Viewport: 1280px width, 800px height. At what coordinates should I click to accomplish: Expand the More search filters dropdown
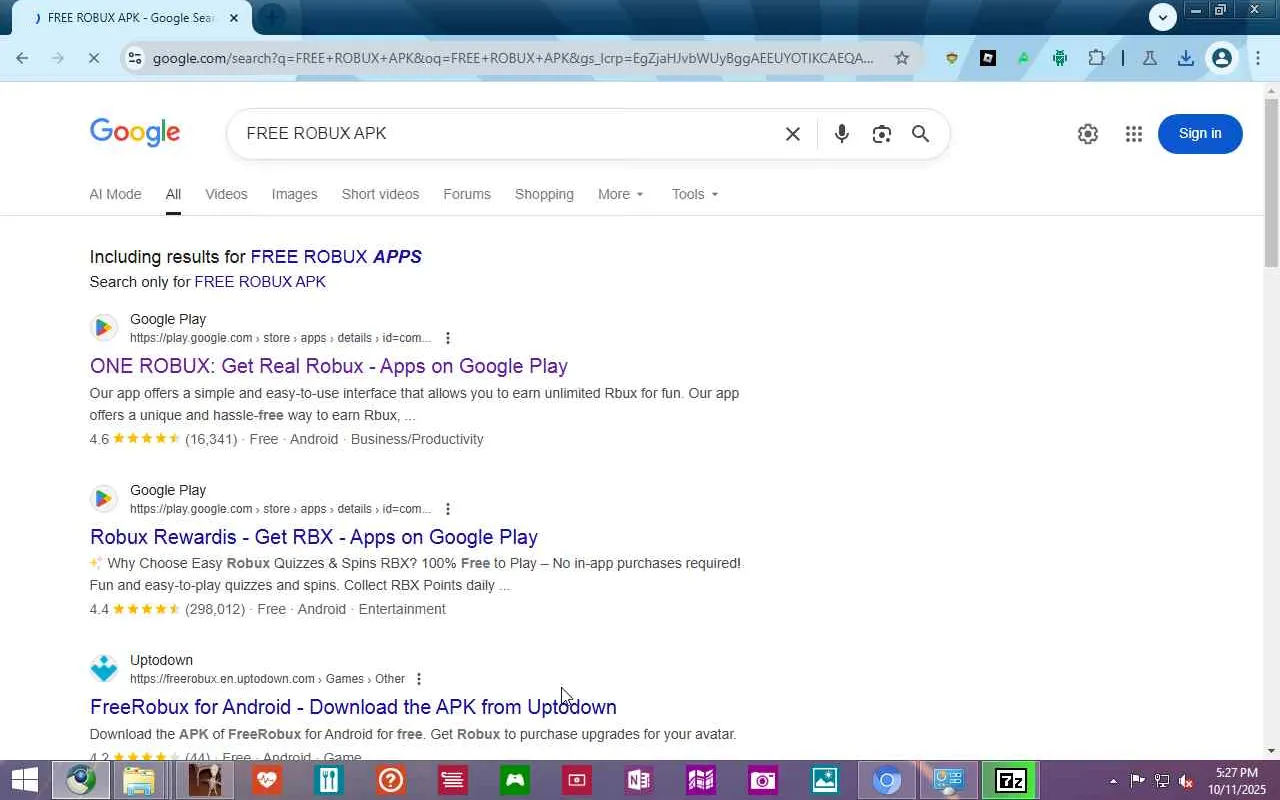click(x=621, y=194)
